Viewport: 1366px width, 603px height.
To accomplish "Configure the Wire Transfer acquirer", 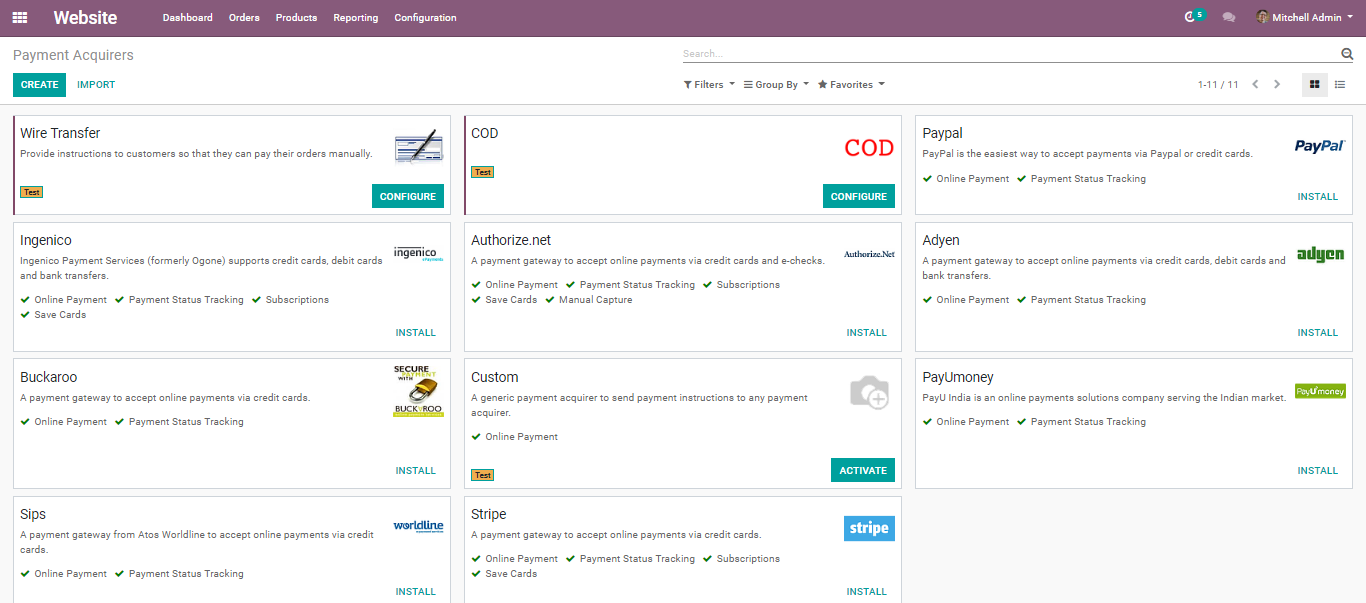I will 408,196.
